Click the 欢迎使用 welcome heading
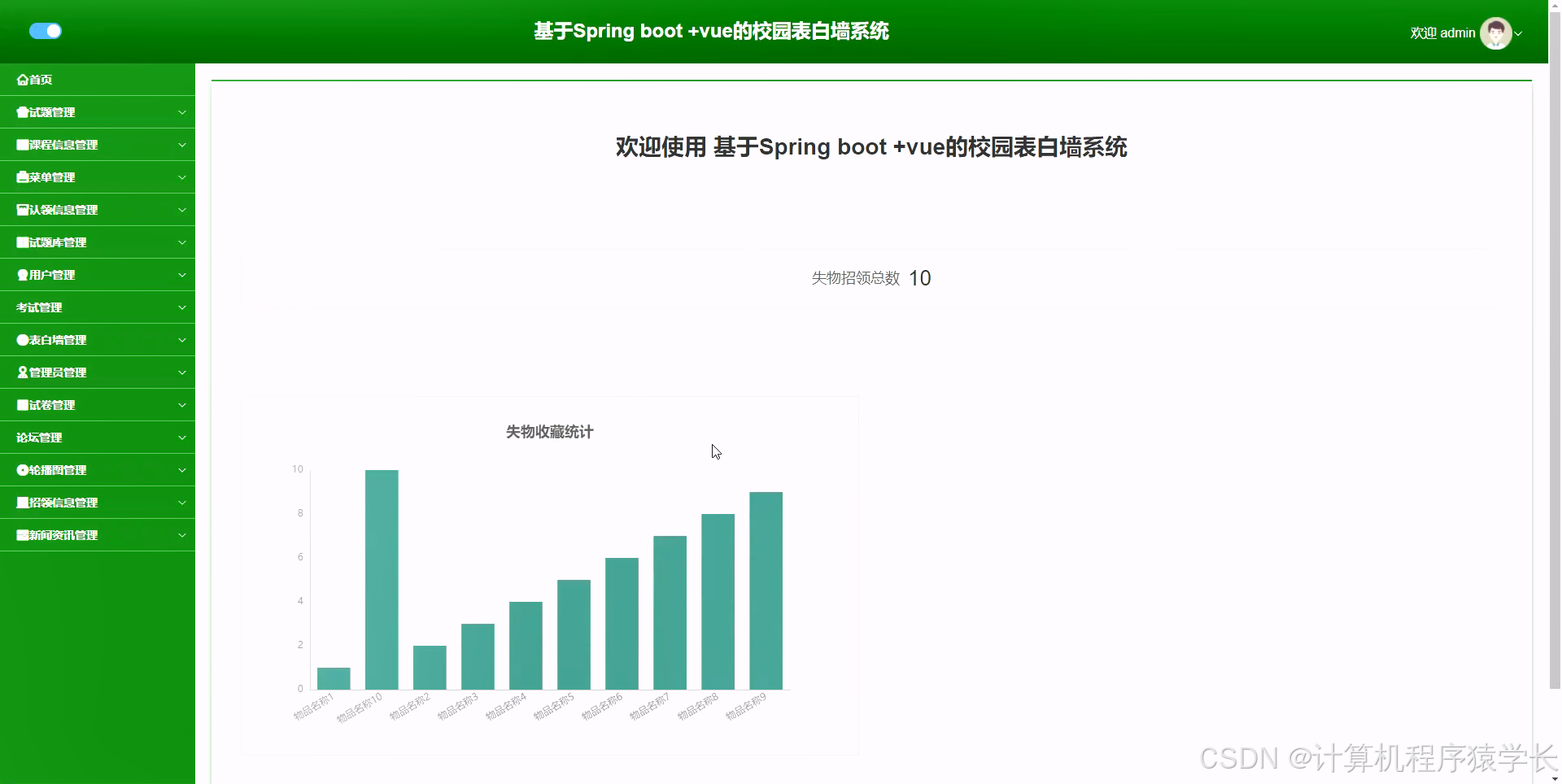1562x784 pixels. (x=871, y=147)
